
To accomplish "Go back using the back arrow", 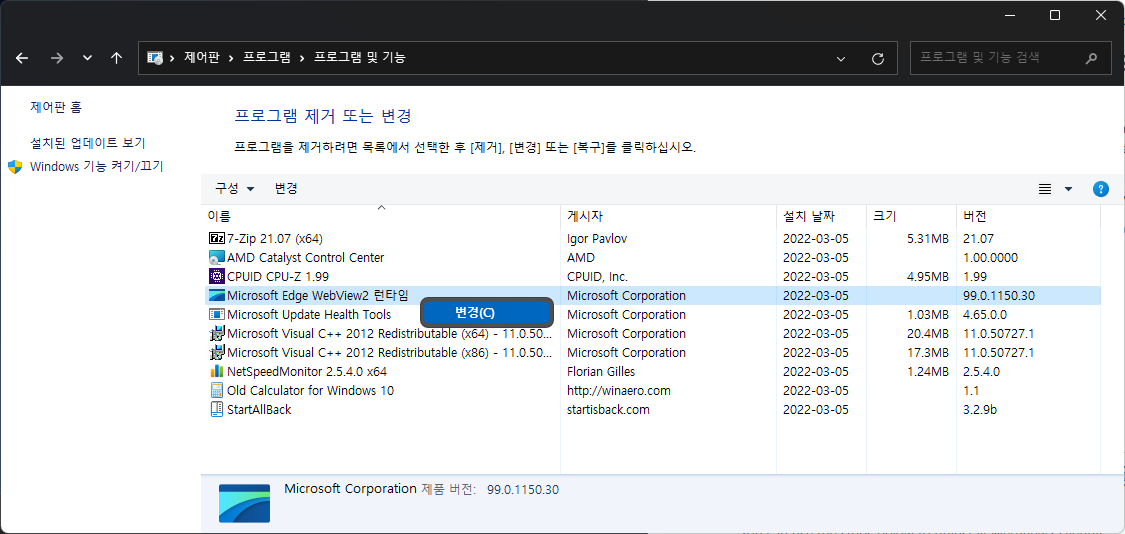I will pyautogui.click(x=22, y=58).
